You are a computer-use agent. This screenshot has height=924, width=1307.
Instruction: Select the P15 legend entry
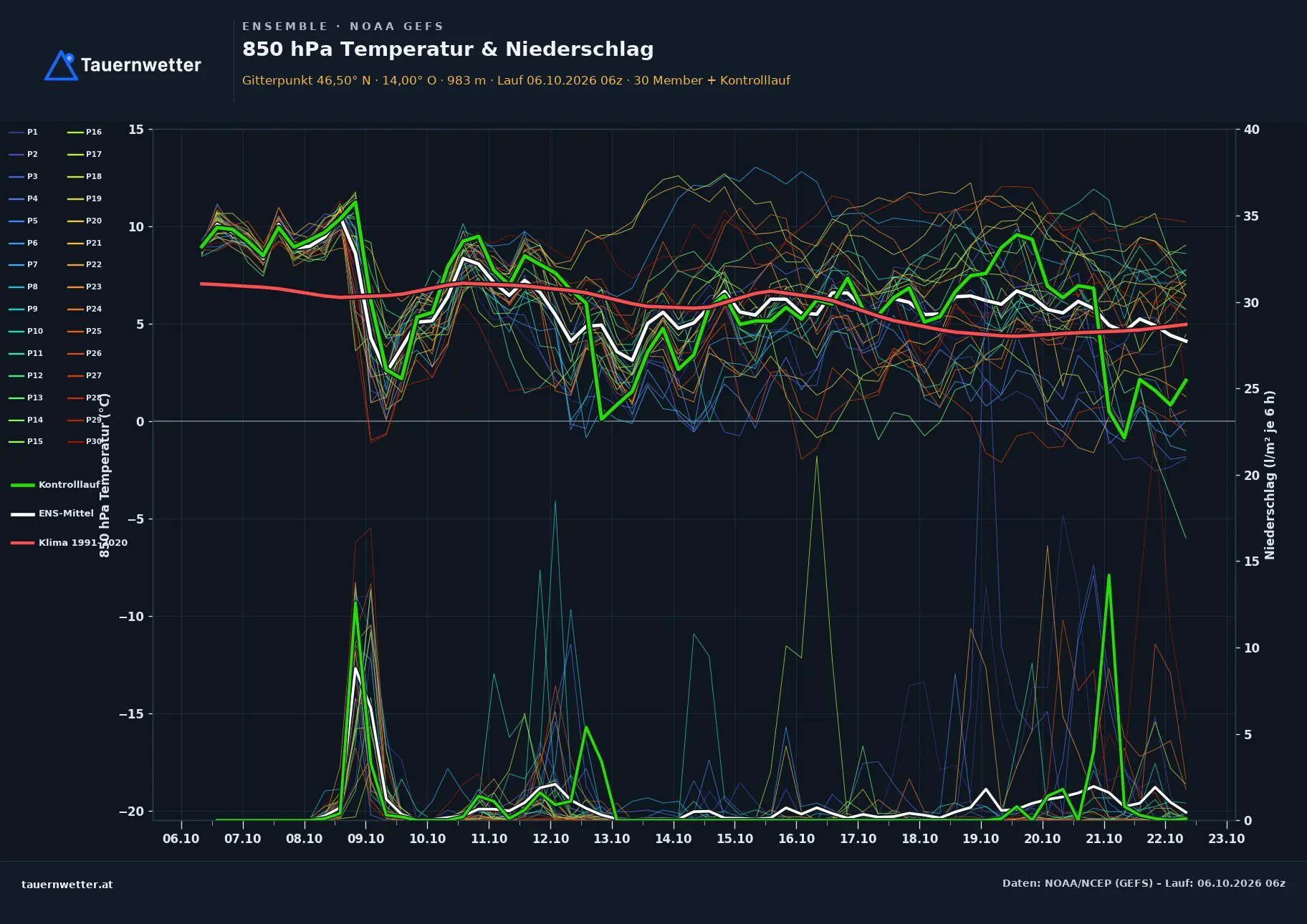(26, 441)
